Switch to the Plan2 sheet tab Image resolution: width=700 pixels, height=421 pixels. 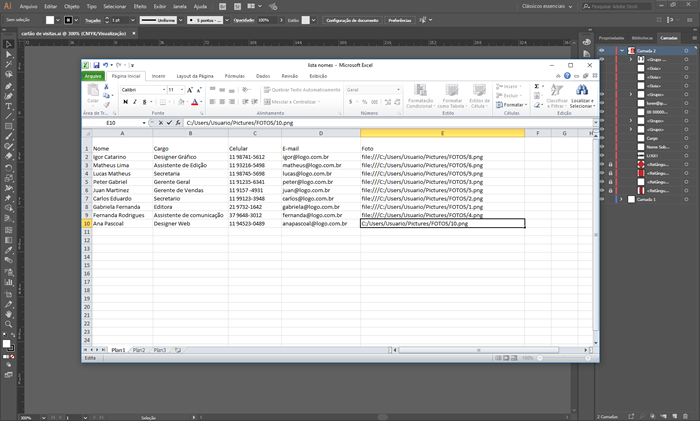pyautogui.click(x=139, y=350)
